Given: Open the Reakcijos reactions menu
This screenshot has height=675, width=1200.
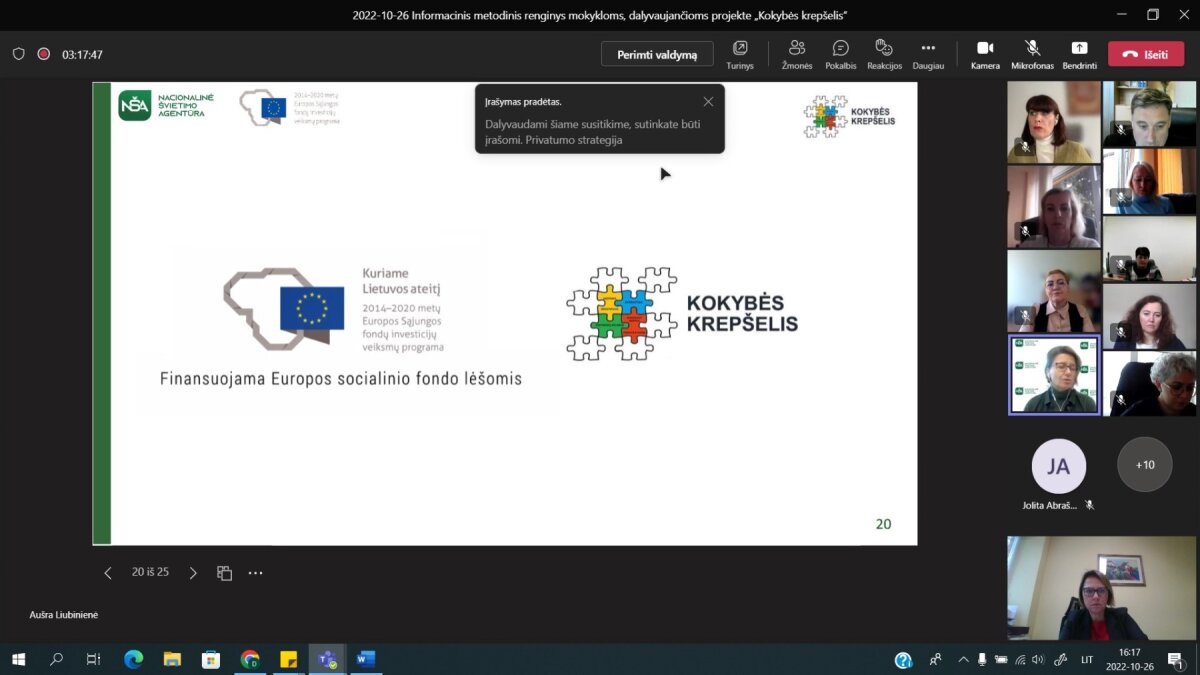Looking at the screenshot, I should click(884, 54).
